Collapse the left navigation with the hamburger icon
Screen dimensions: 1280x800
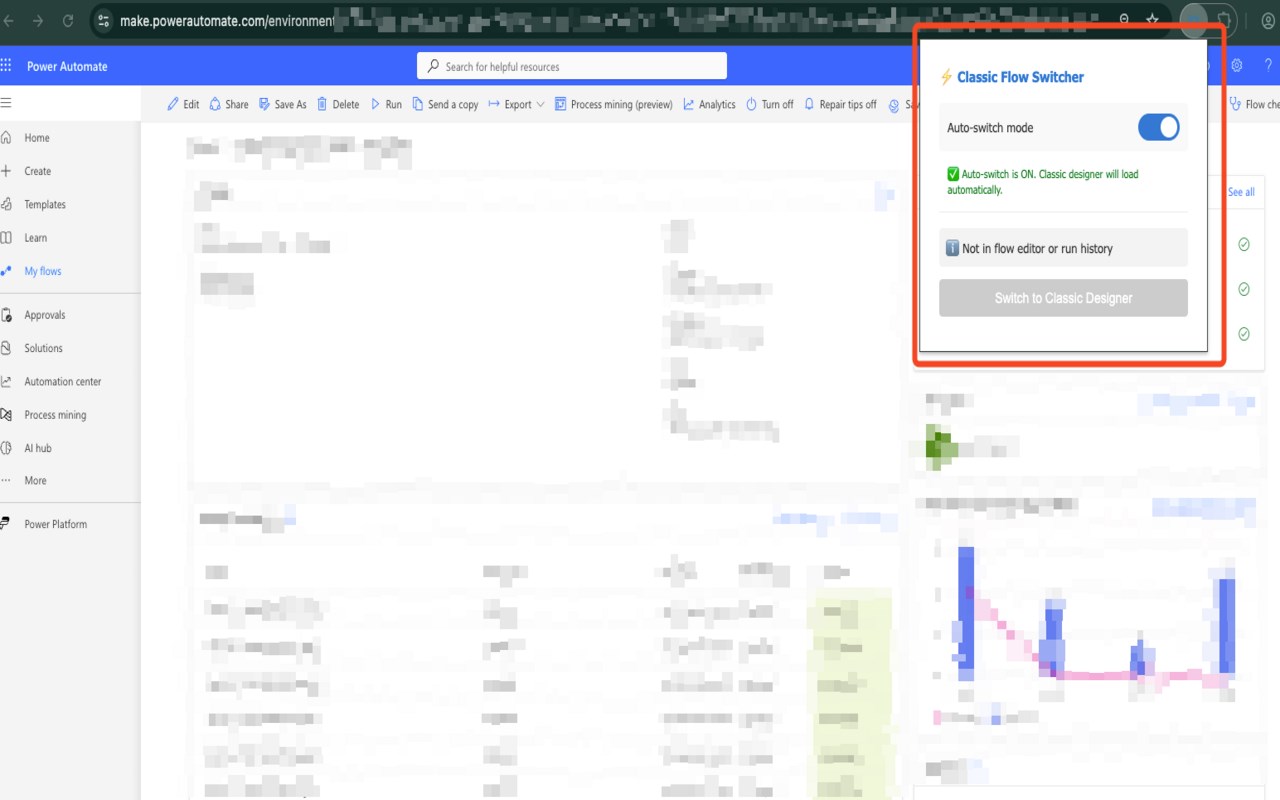click(6, 103)
